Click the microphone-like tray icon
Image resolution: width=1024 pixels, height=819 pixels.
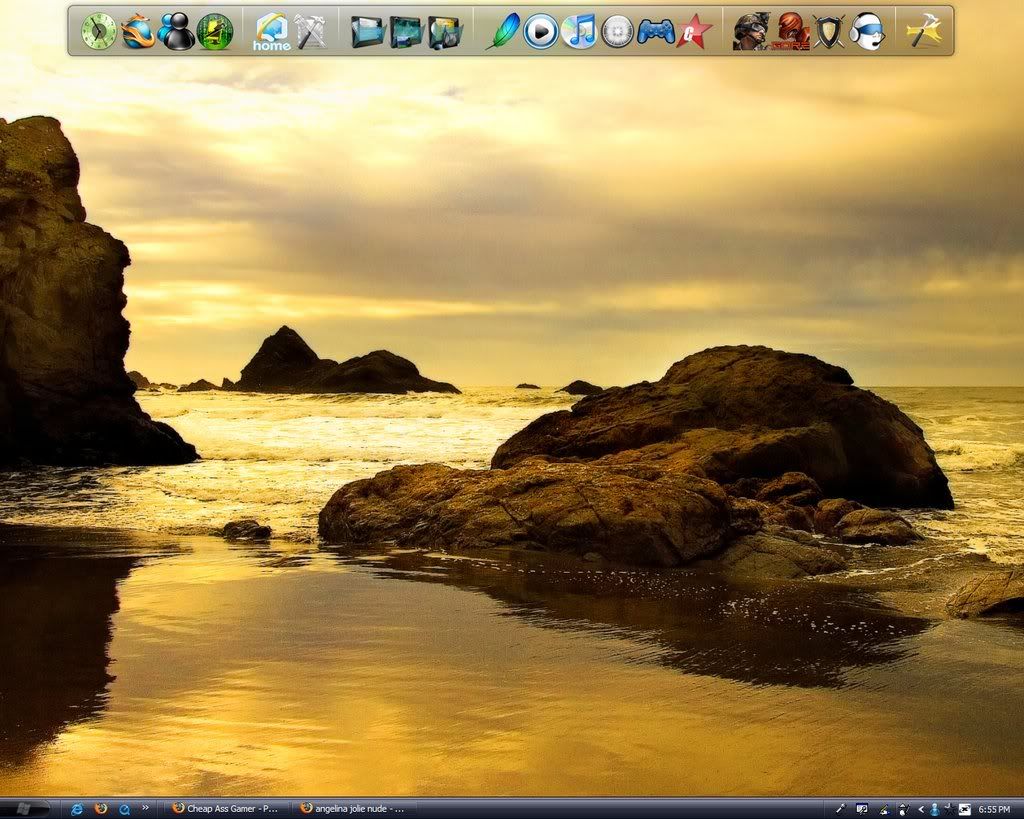click(840, 809)
